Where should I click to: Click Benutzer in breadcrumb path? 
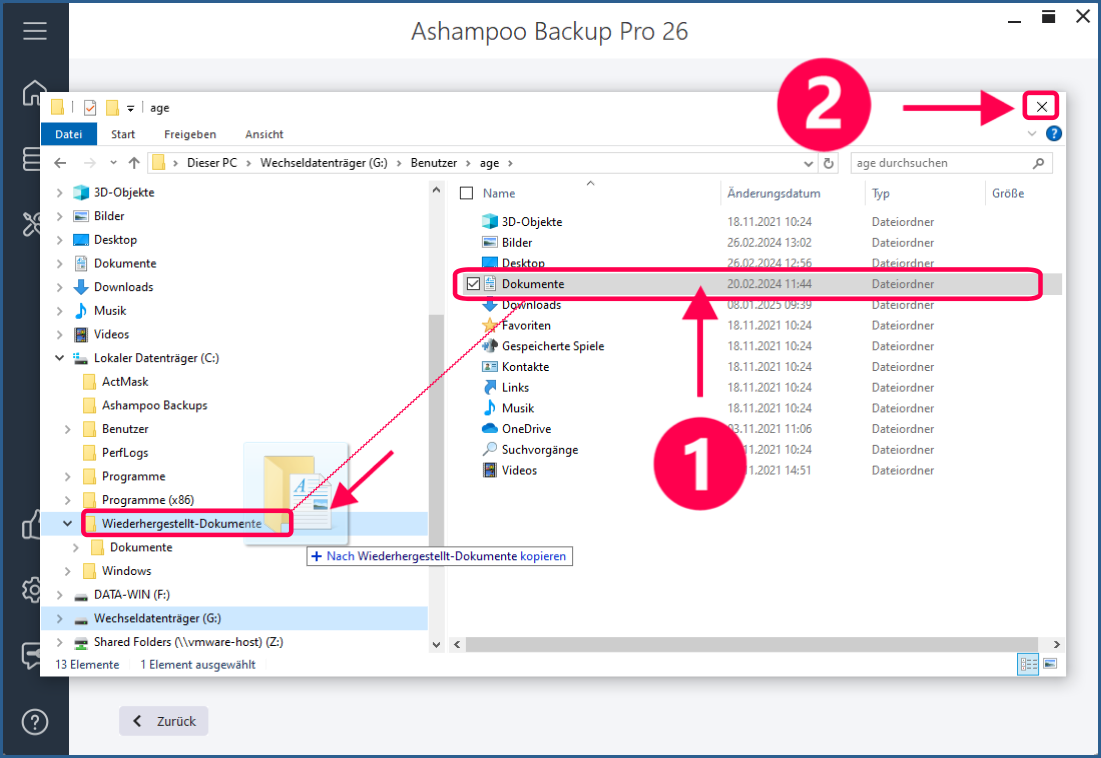[x=433, y=163]
